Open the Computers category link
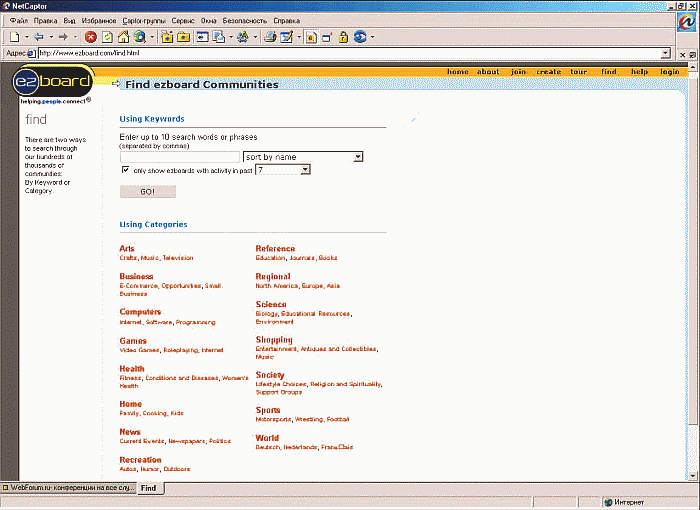This screenshot has height=510, width=700. 140,312
